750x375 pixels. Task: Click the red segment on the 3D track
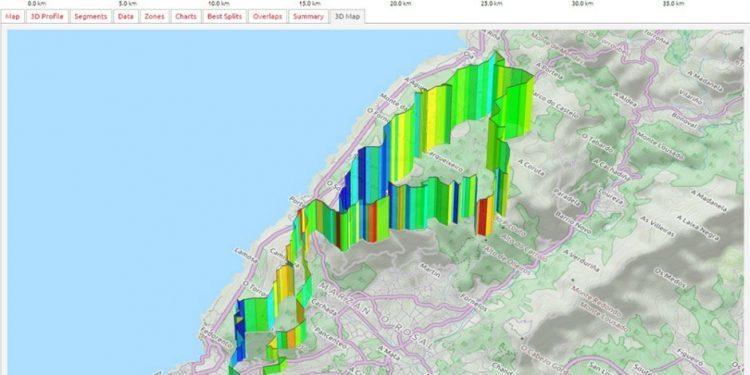click(x=482, y=217)
